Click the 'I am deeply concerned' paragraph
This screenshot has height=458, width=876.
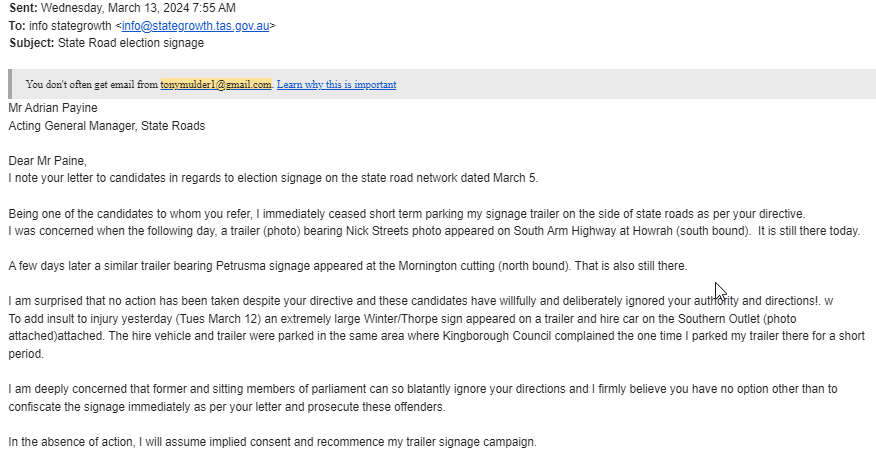[x=423, y=398]
